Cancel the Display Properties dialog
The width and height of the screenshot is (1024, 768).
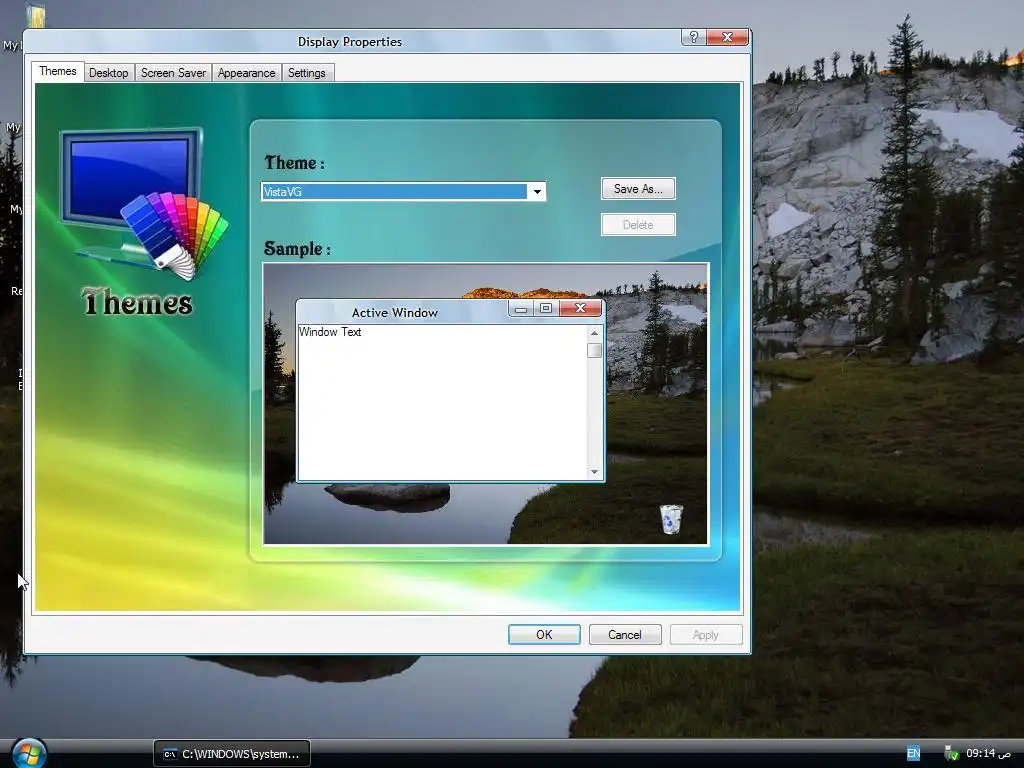coord(625,635)
